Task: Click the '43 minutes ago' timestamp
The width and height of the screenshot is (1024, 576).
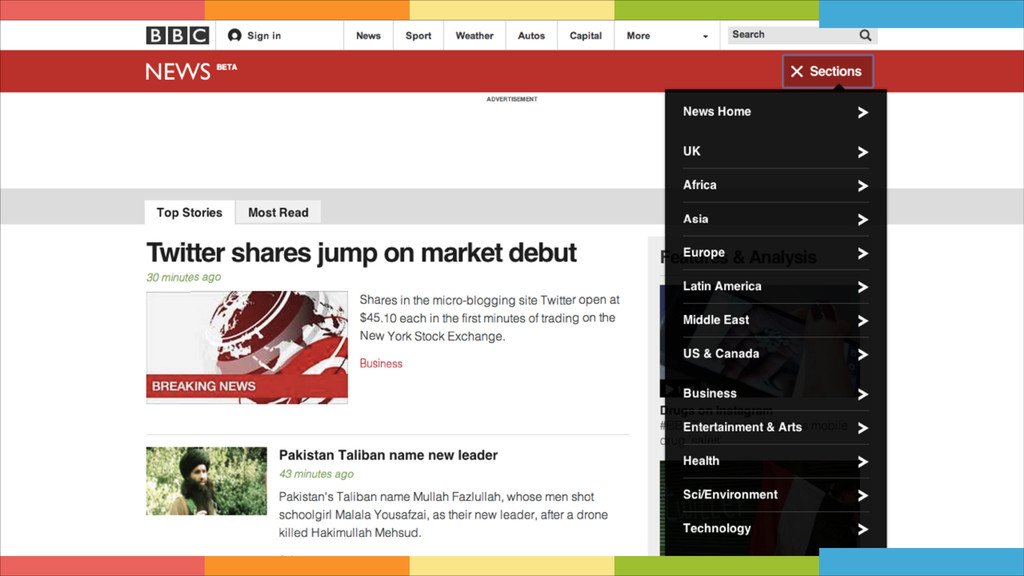Action: point(316,474)
